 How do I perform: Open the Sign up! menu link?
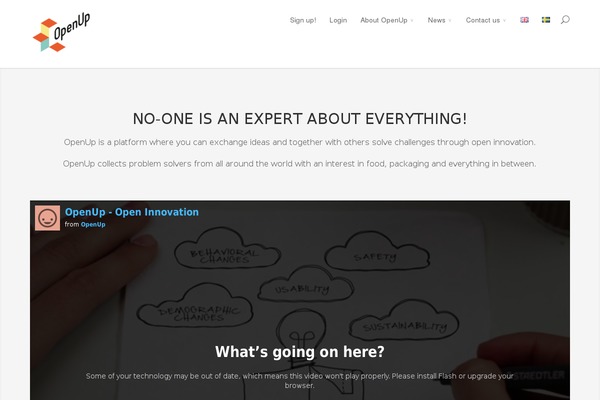tap(303, 20)
